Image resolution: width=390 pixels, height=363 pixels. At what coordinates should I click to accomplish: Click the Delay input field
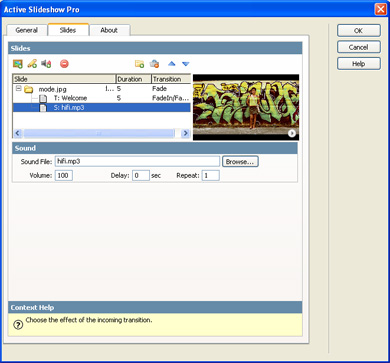click(x=141, y=175)
